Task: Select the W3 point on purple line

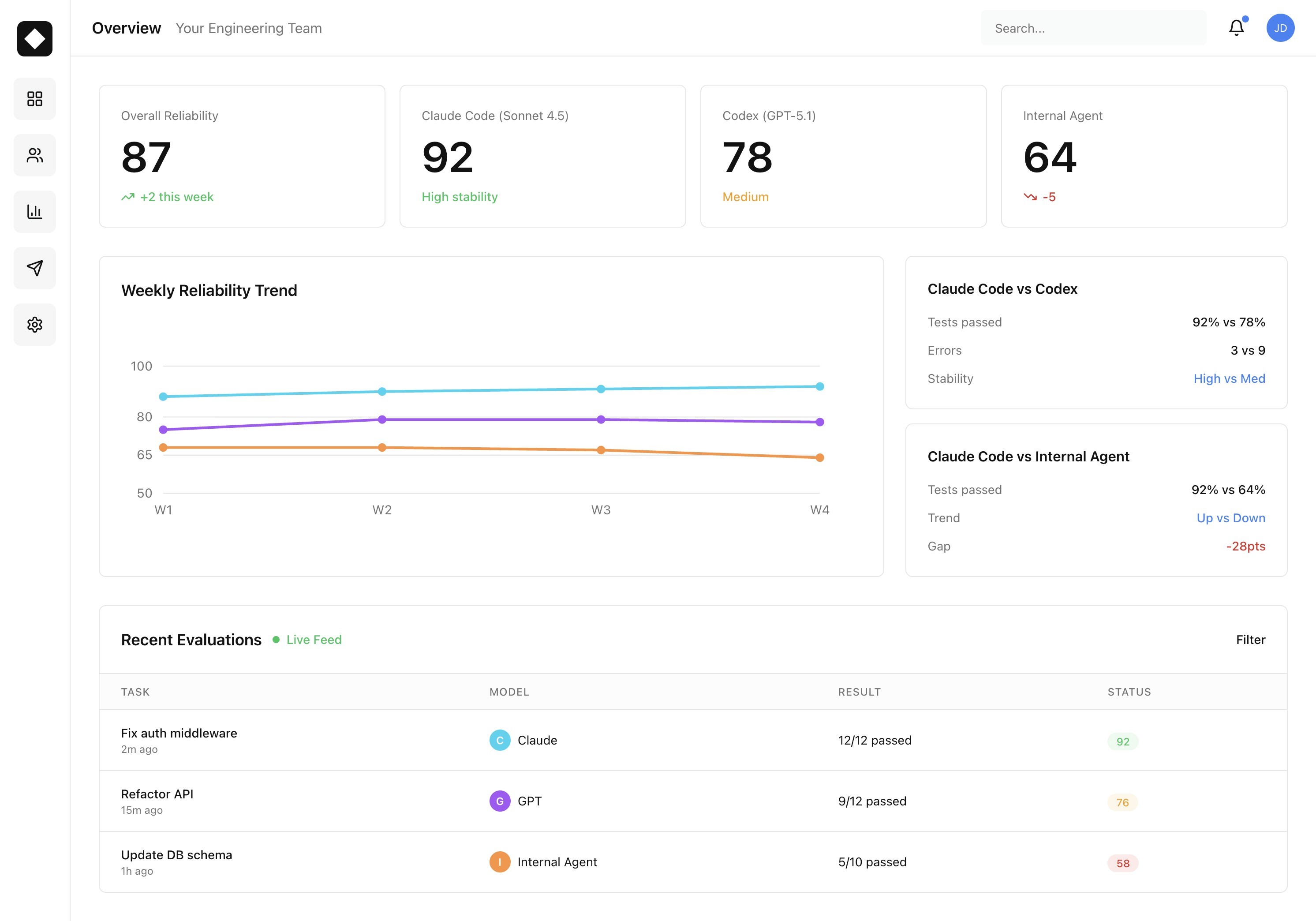Action: pos(601,419)
